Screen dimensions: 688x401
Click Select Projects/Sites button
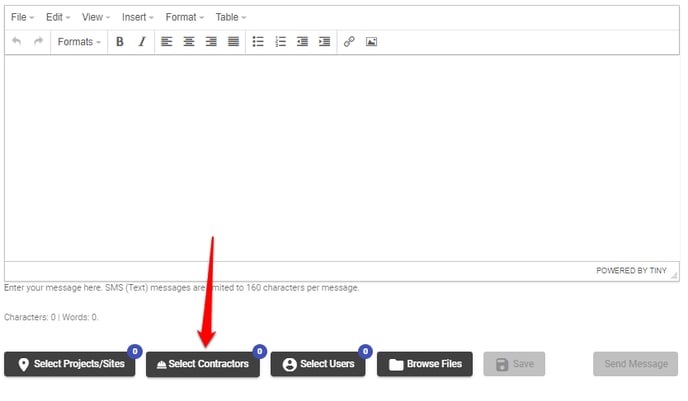[70, 364]
